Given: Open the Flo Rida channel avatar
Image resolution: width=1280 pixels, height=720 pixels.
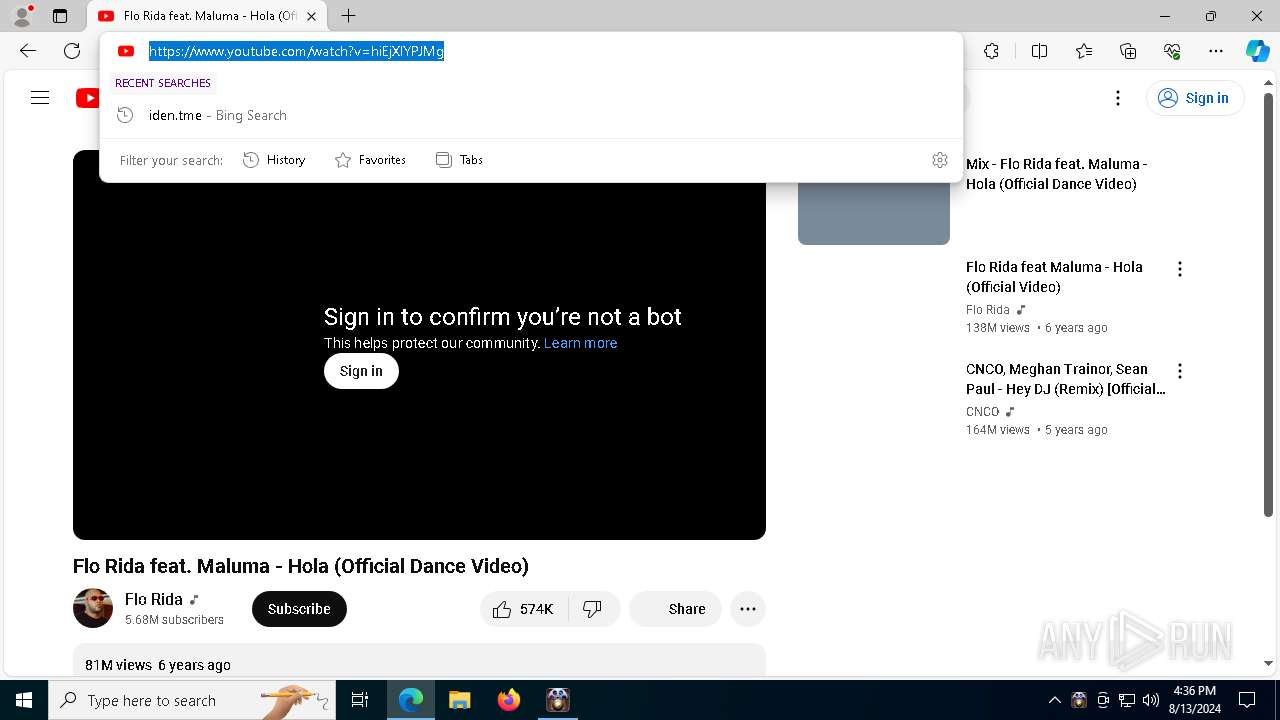Looking at the screenshot, I should (x=93, y=608).
